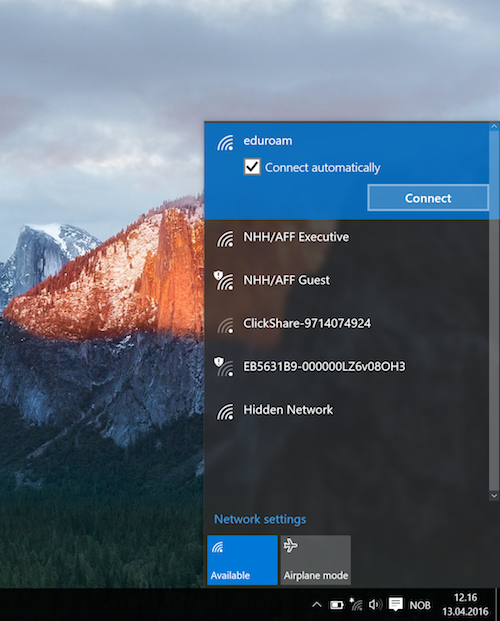The width and height of the screenshot is (500, 621).
Task: Click the Wi-Fi network tray icon
Action: [x=356, y=604]
